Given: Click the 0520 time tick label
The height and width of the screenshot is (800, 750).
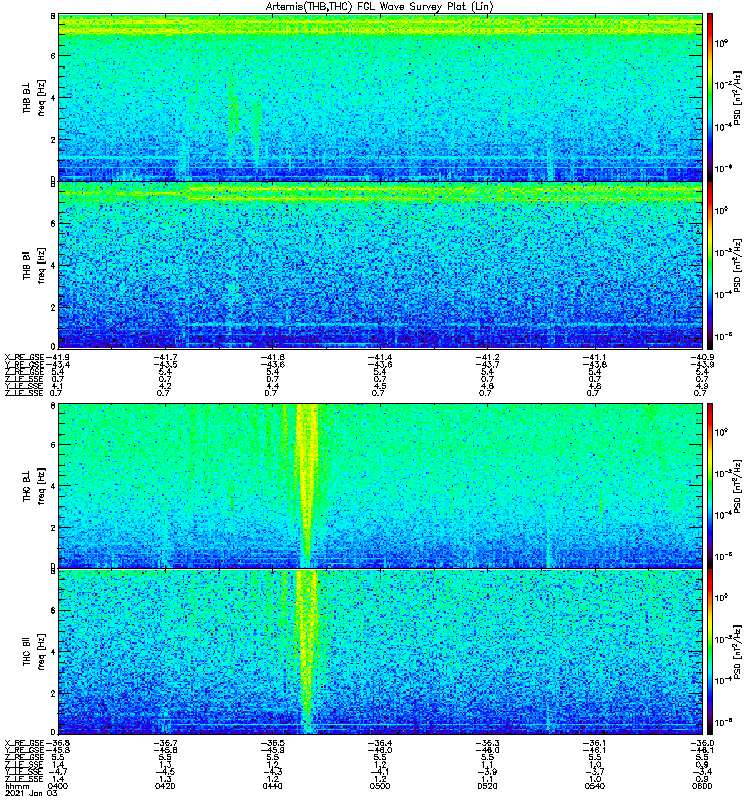Looking at the screenshot, I should pyautogui.click(x=487, y=786).
